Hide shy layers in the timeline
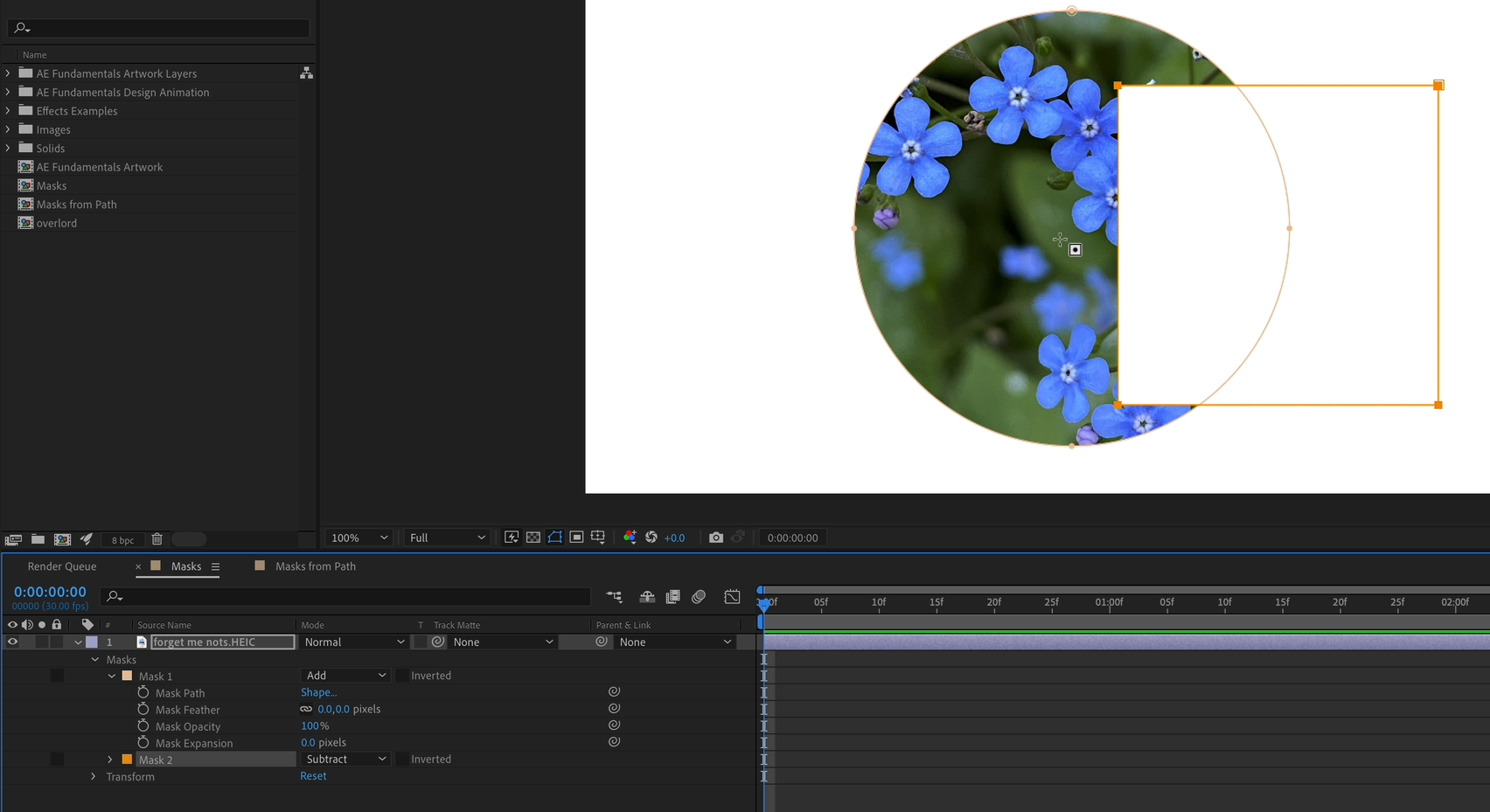Viewport: 1490px width, 812px height. (647, 596)
